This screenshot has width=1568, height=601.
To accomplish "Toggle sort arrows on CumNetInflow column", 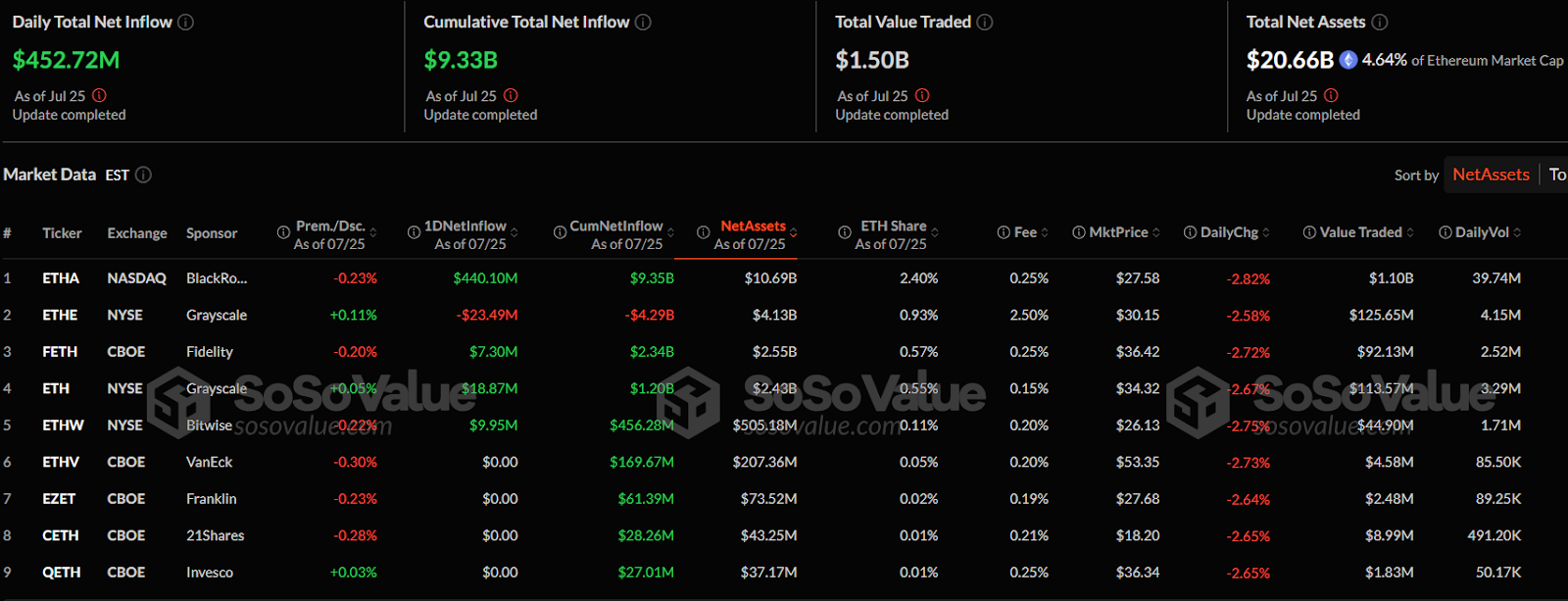I will 670,232.
